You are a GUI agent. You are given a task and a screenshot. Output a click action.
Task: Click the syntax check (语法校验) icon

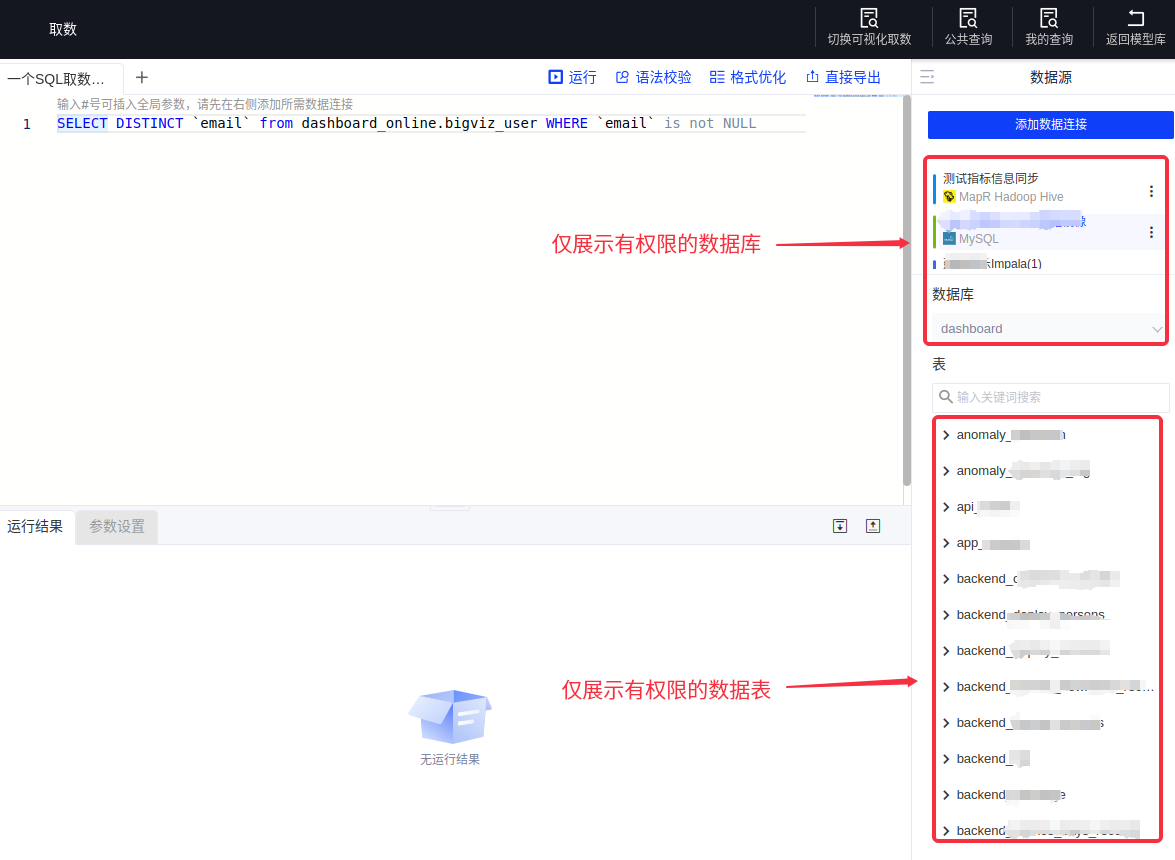[622, 77]
